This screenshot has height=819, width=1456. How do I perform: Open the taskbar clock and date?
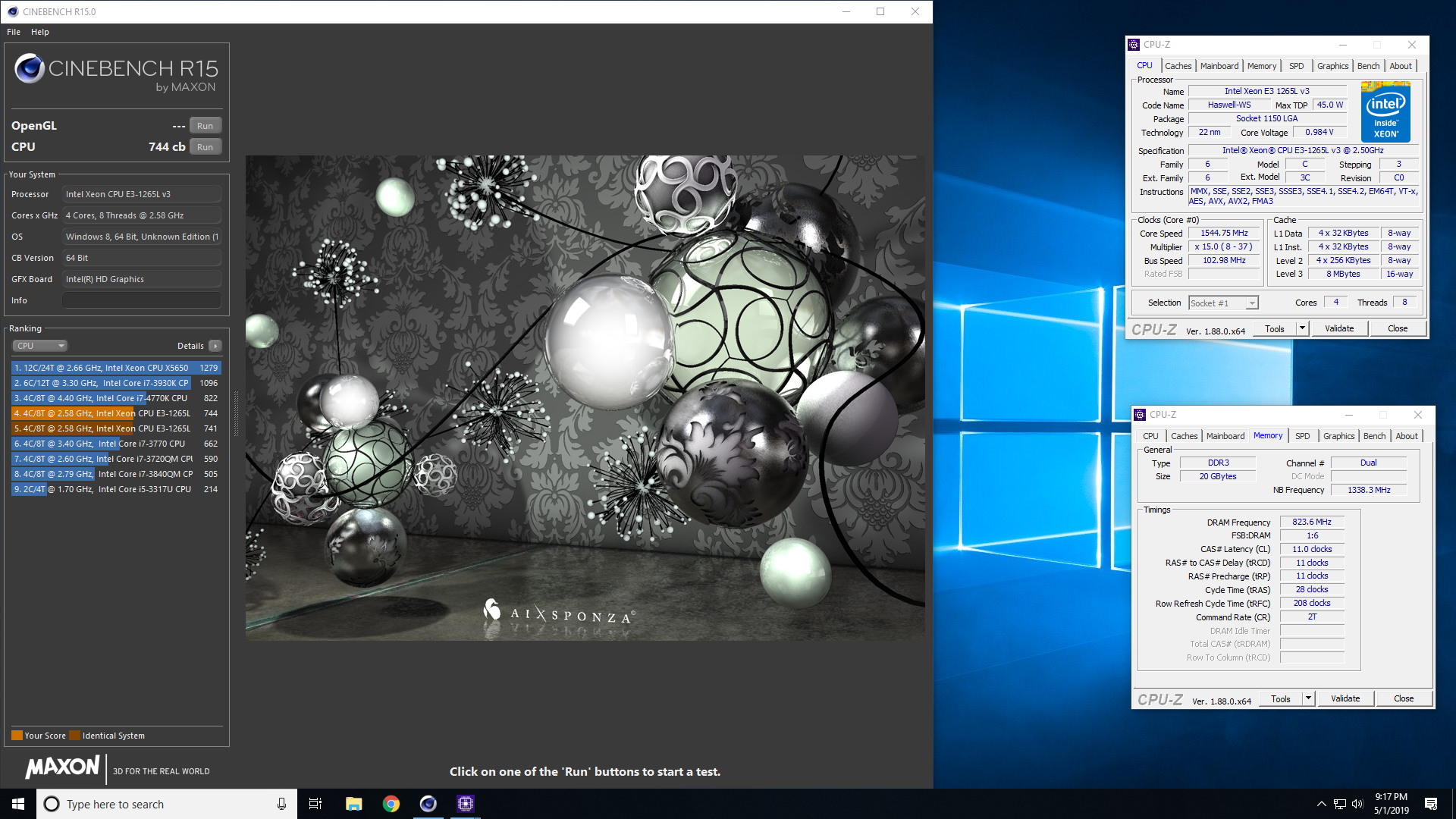[x=1392, y=804]
